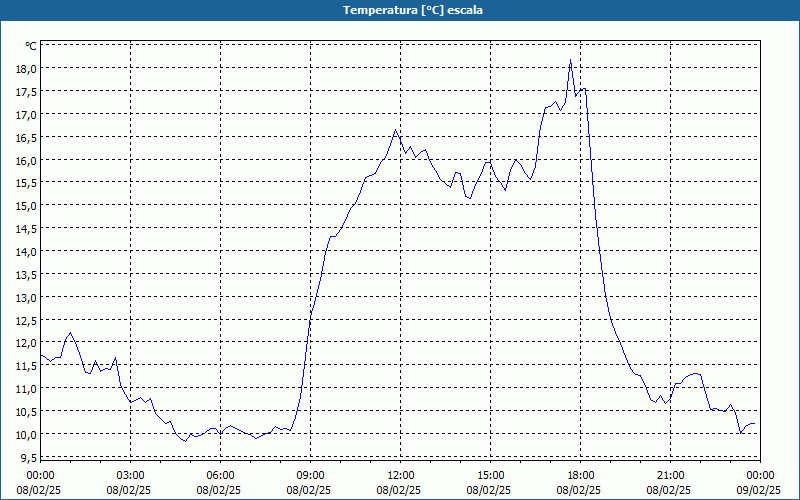
Task: Select the 03:00 time axis label
Action: click(x=130, y=475)
